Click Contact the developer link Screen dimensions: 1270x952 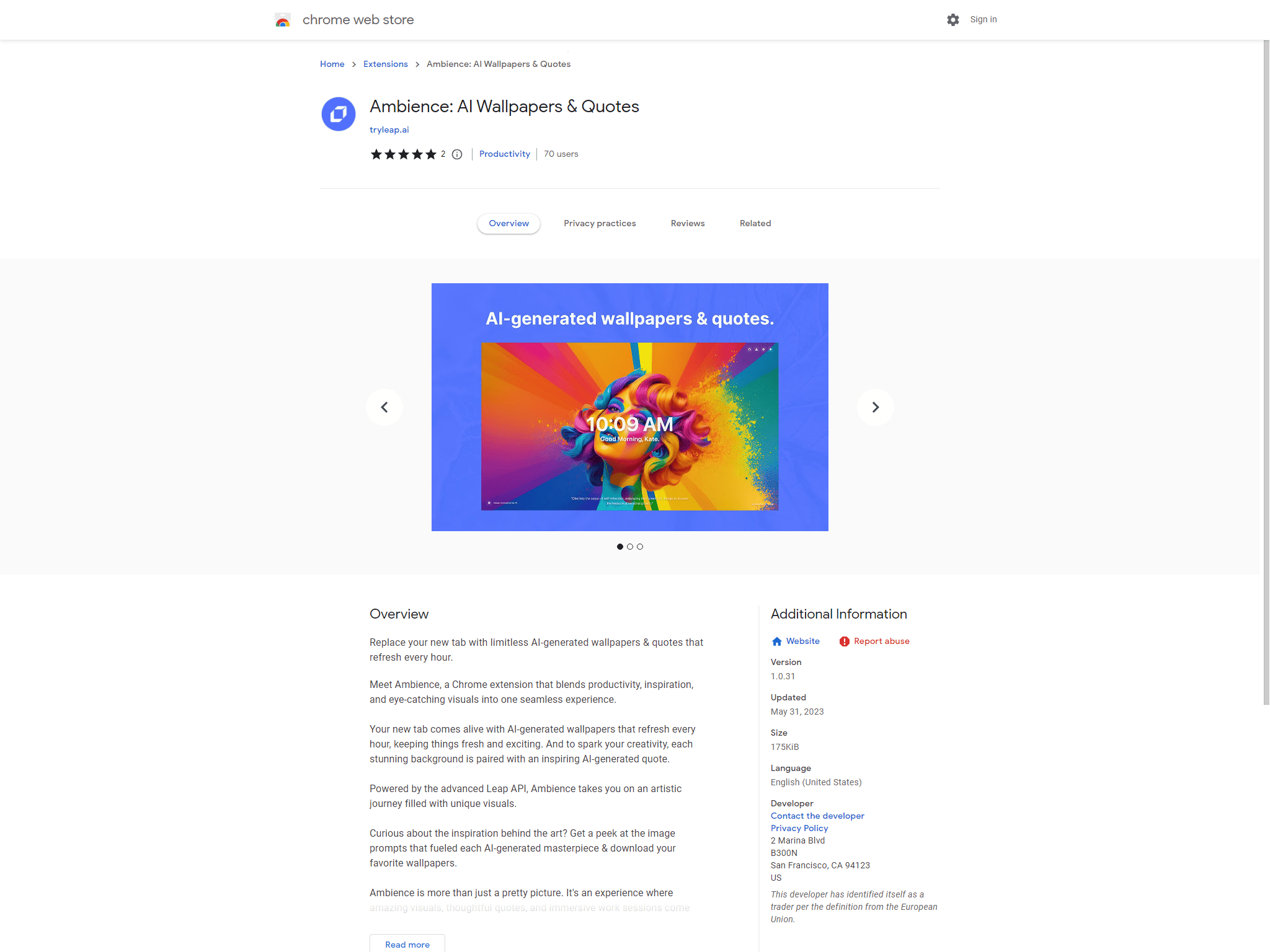point(817,816)
